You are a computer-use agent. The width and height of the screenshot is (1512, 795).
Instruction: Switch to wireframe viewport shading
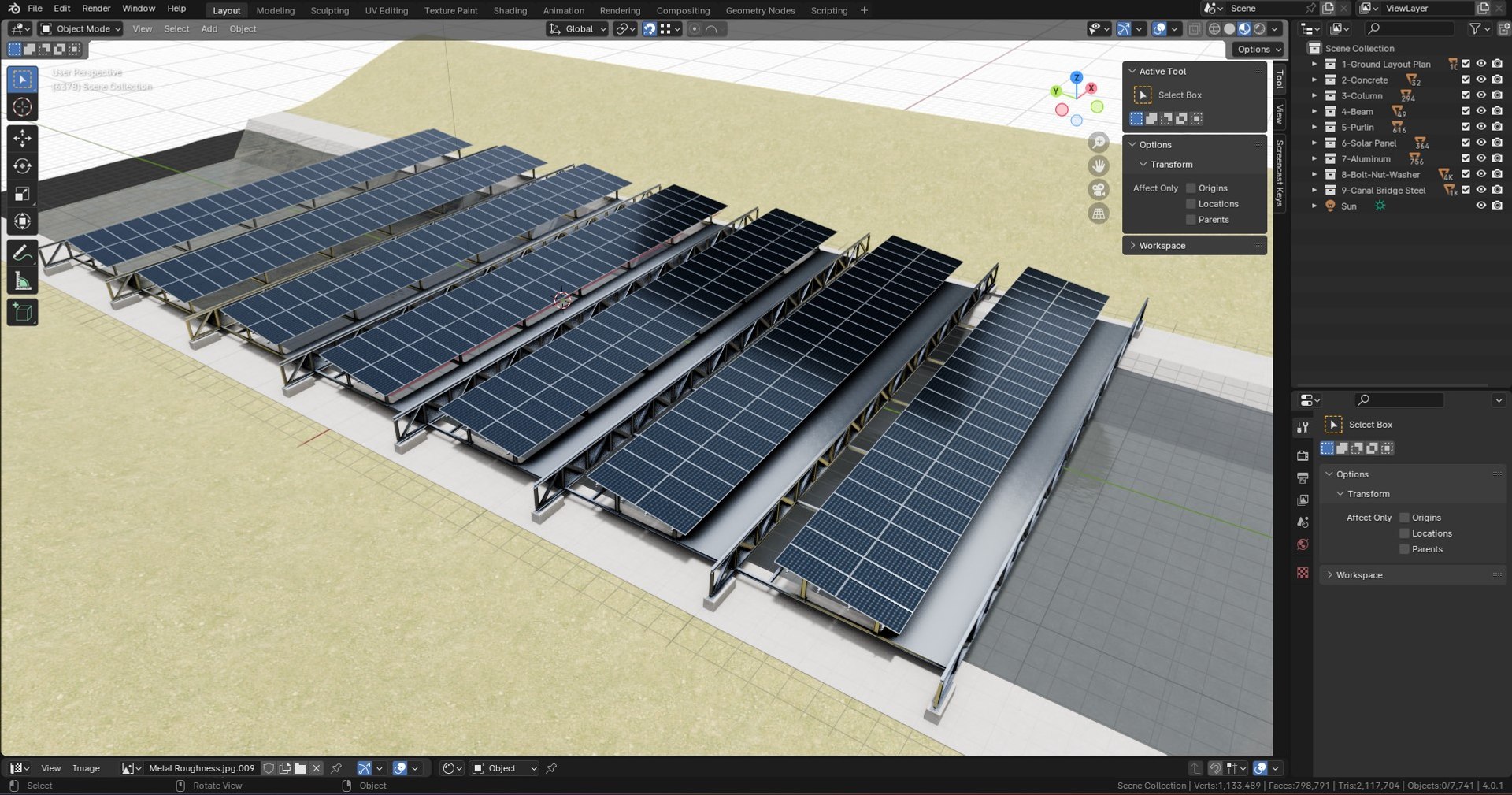pyautogui.click(x=1214, y=29)
